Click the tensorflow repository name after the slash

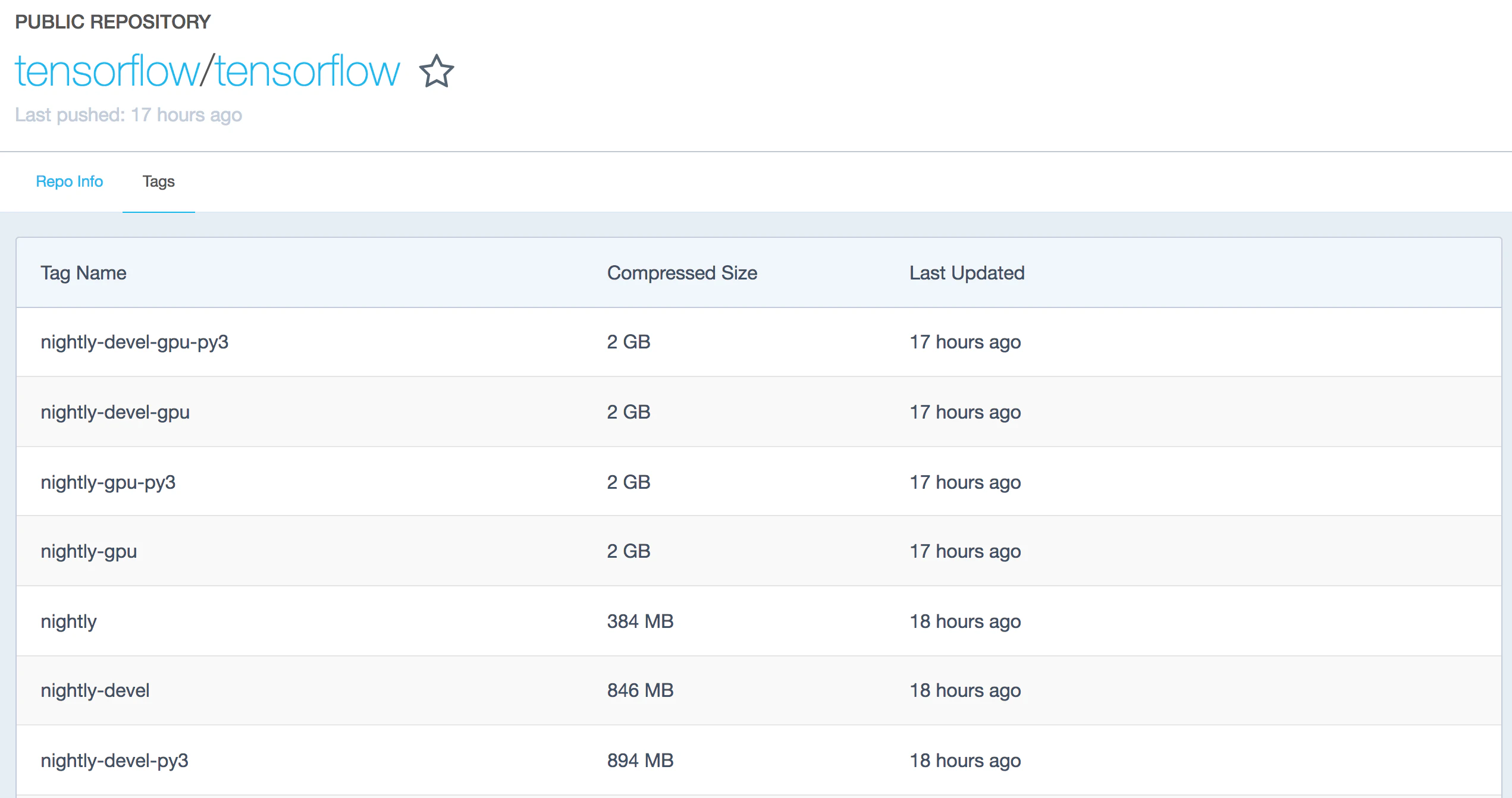point(307,71)
